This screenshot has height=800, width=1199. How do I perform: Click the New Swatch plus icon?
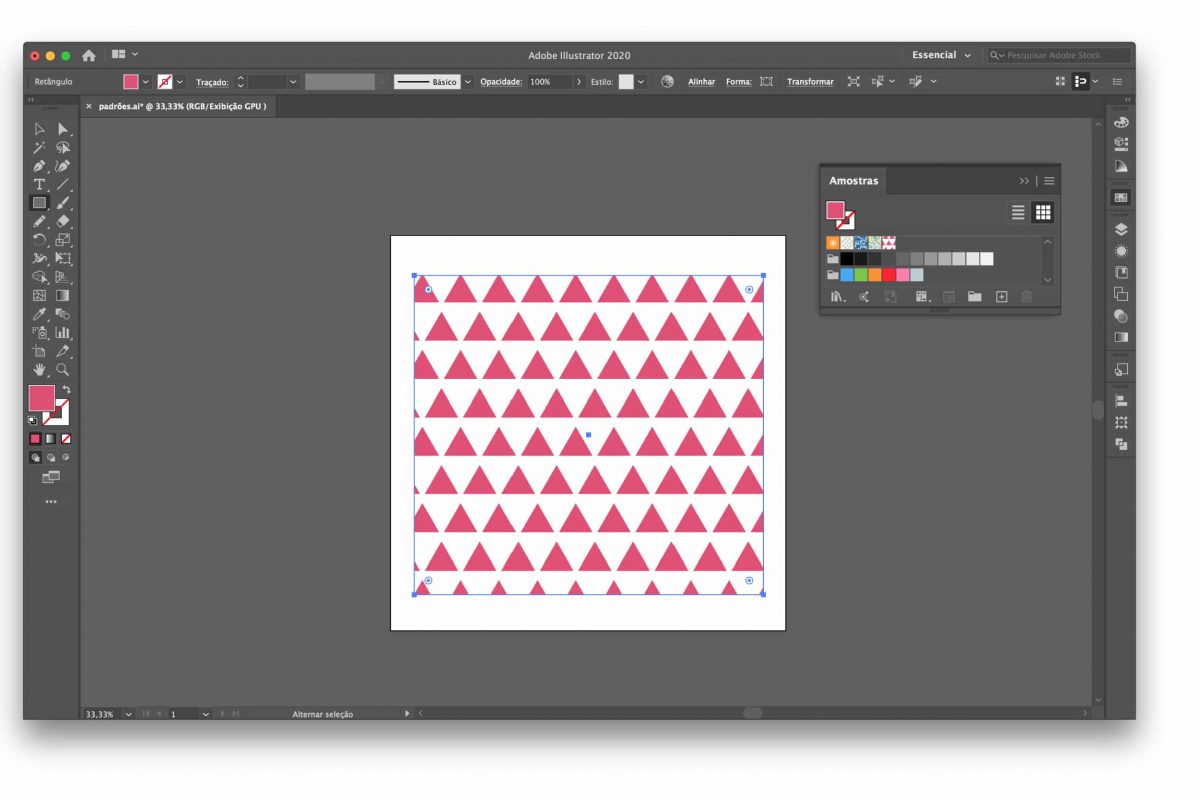(1001, 297)
